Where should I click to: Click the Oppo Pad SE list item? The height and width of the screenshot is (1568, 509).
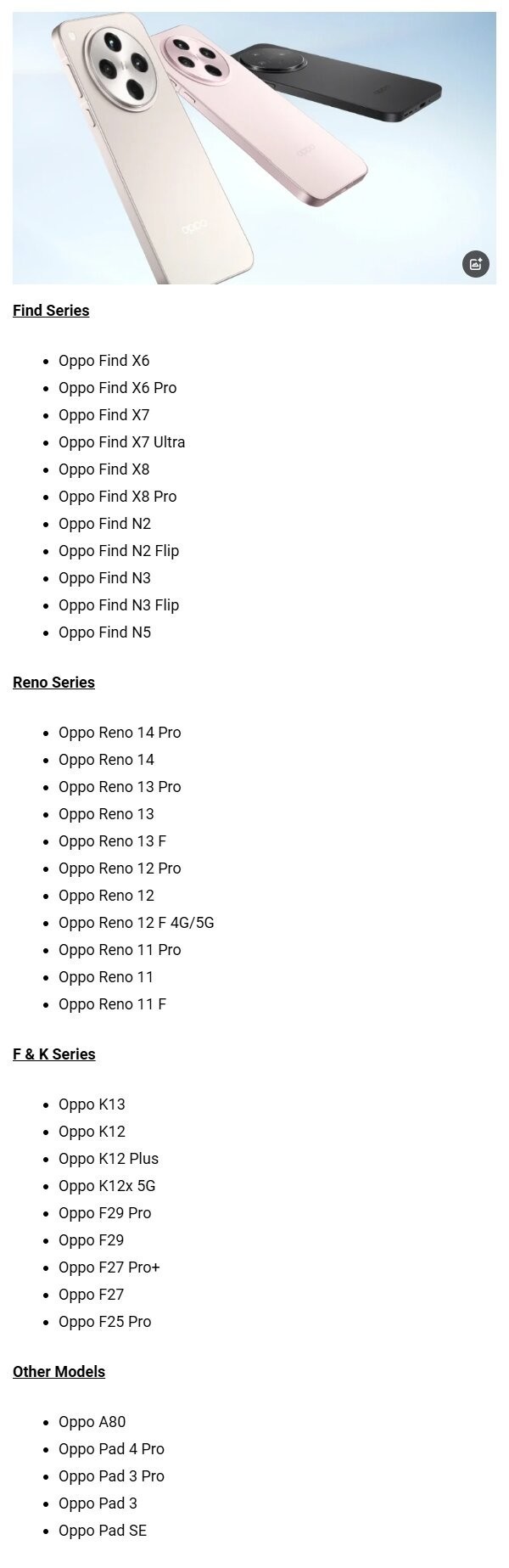coord(103,1531)
